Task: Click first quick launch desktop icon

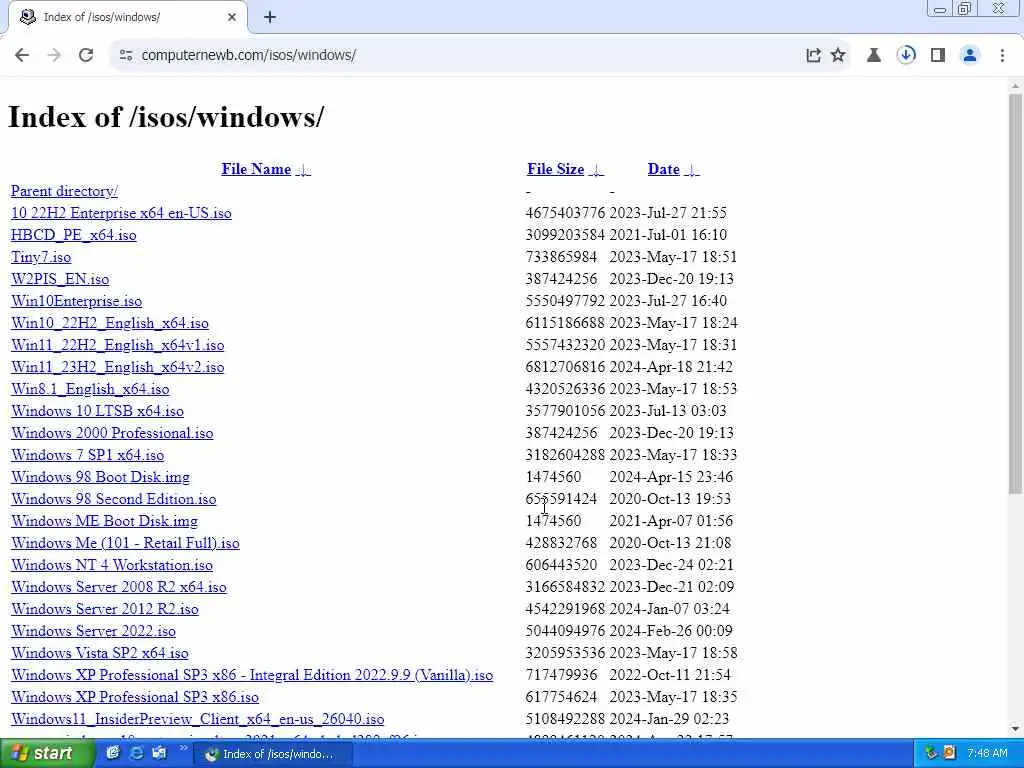Action: click(113, 754)
